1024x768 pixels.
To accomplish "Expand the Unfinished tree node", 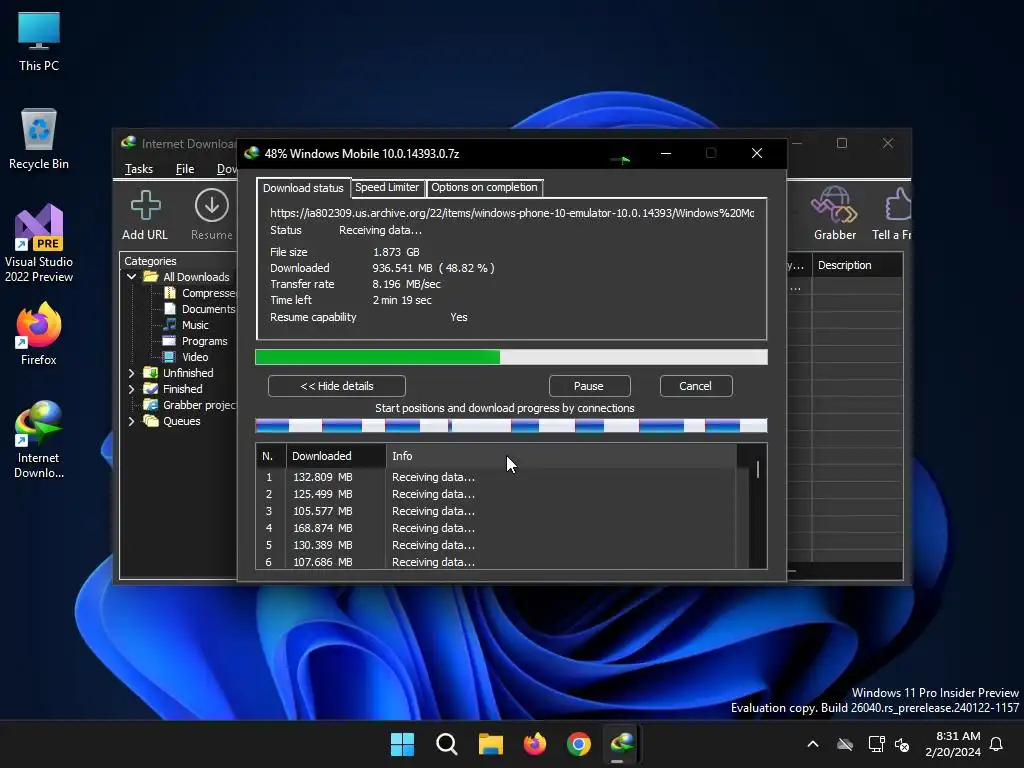I will [131, 373].
